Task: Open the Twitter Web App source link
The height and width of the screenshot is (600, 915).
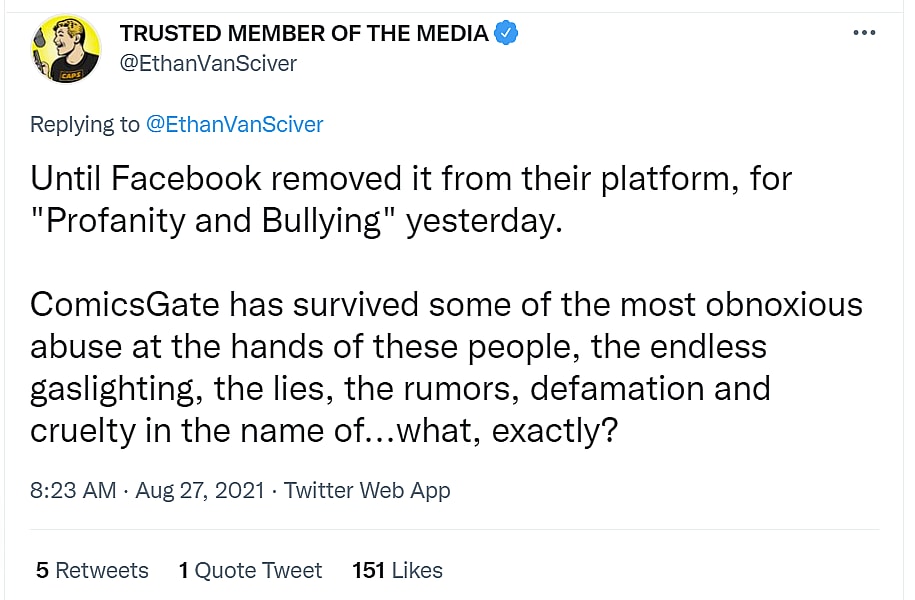Action: (x=367, y=490)
